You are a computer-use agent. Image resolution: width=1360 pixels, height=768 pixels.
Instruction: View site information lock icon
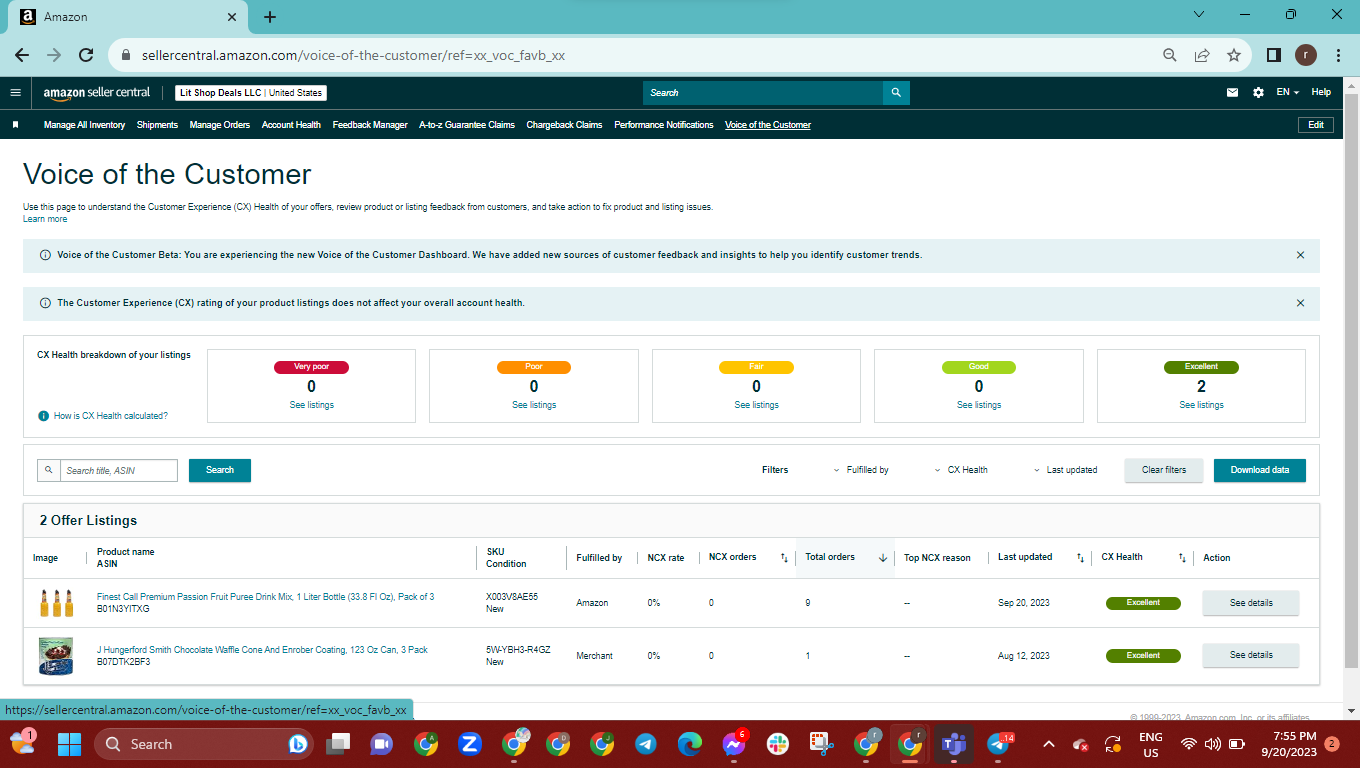tap(126, 55)
